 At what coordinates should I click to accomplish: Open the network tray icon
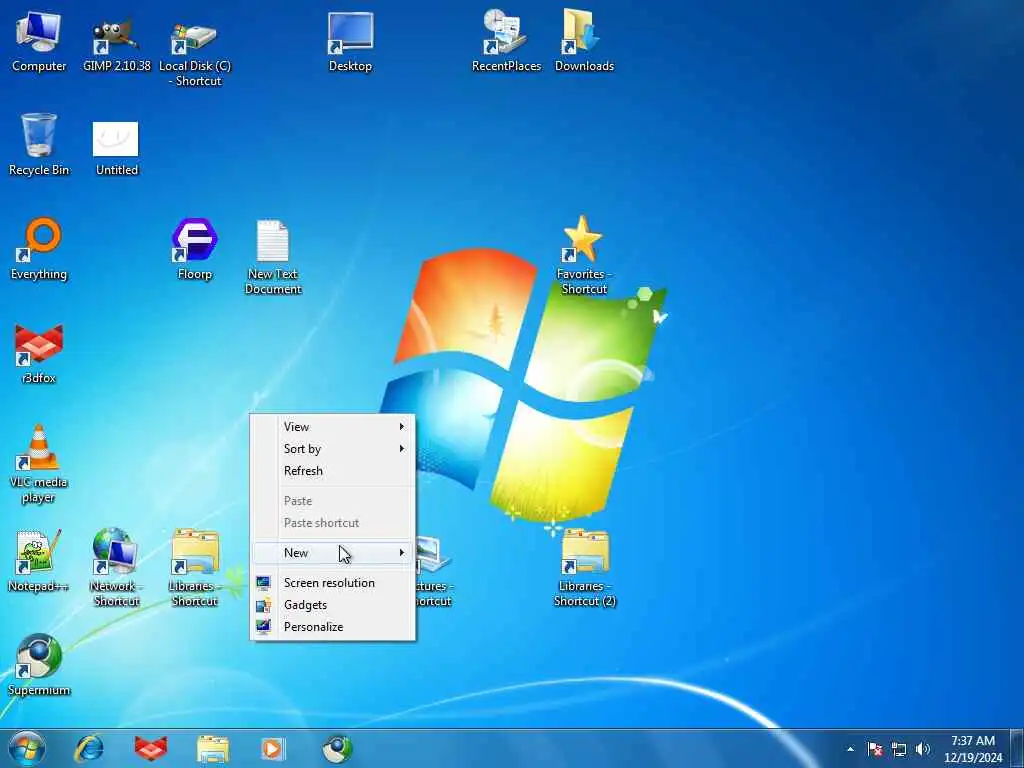tap(899, 749)
